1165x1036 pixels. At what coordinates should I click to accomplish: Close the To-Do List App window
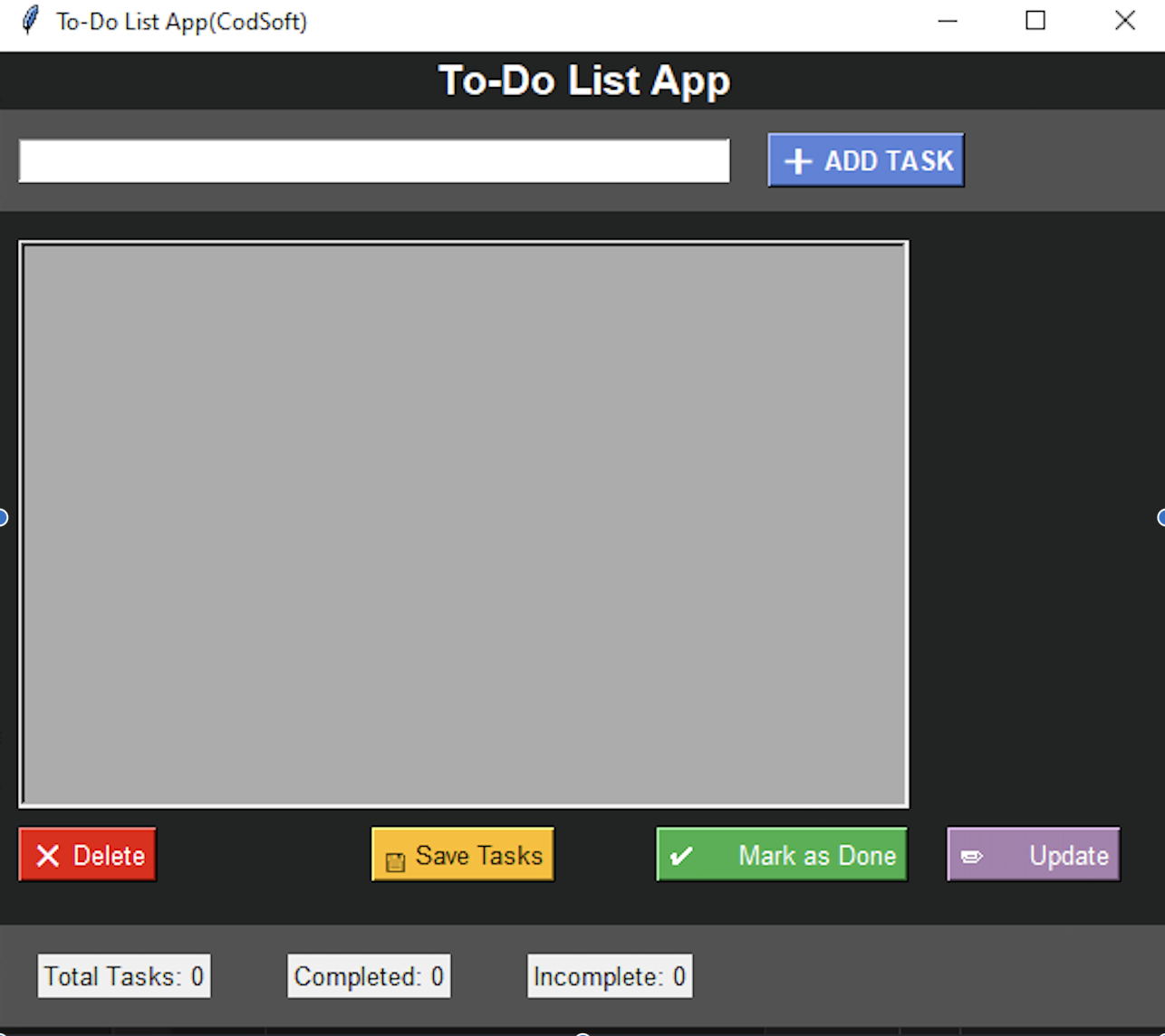1124,21
